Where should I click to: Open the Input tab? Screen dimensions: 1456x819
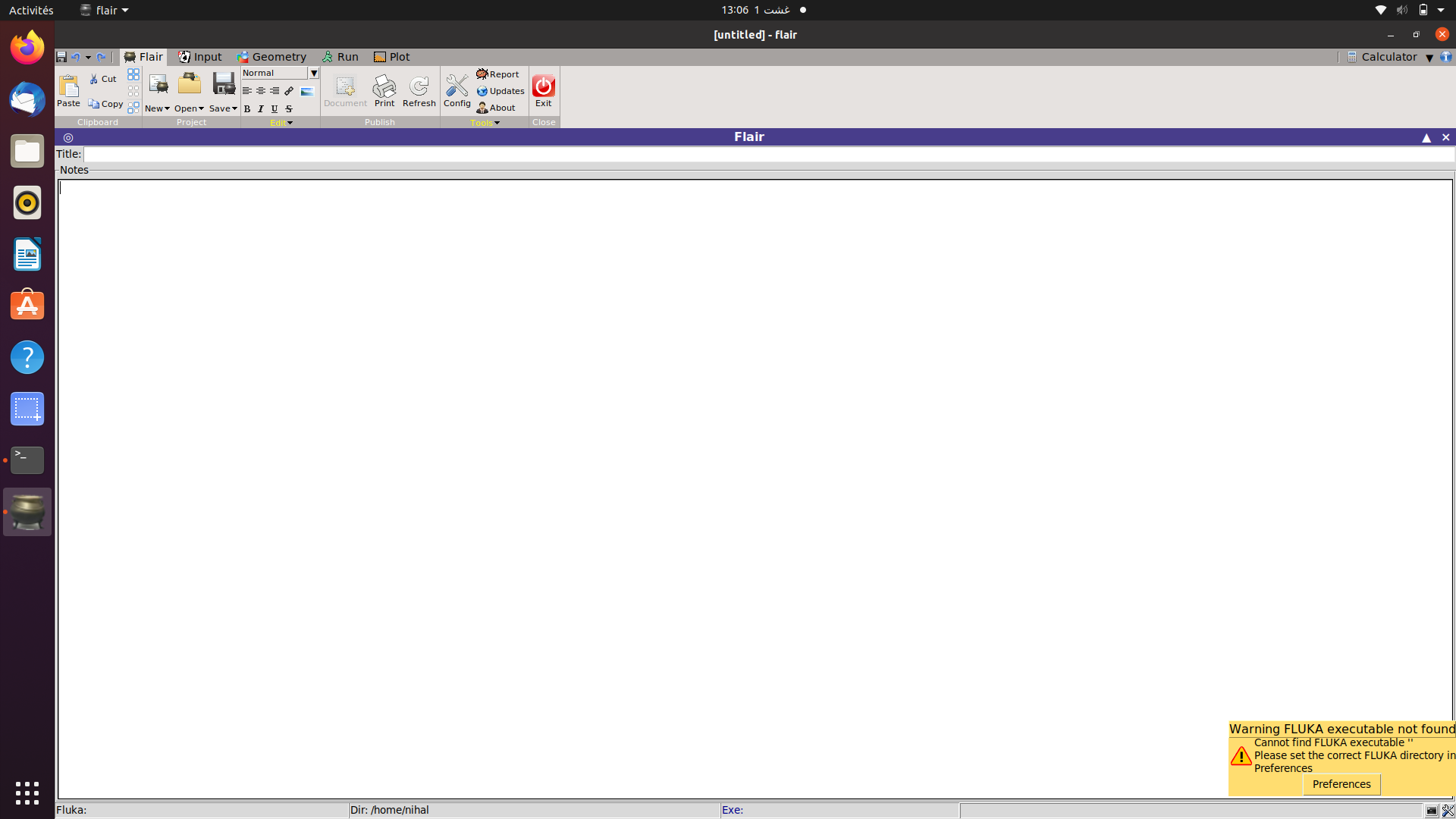pyautogui.click(x=200, y=57)
